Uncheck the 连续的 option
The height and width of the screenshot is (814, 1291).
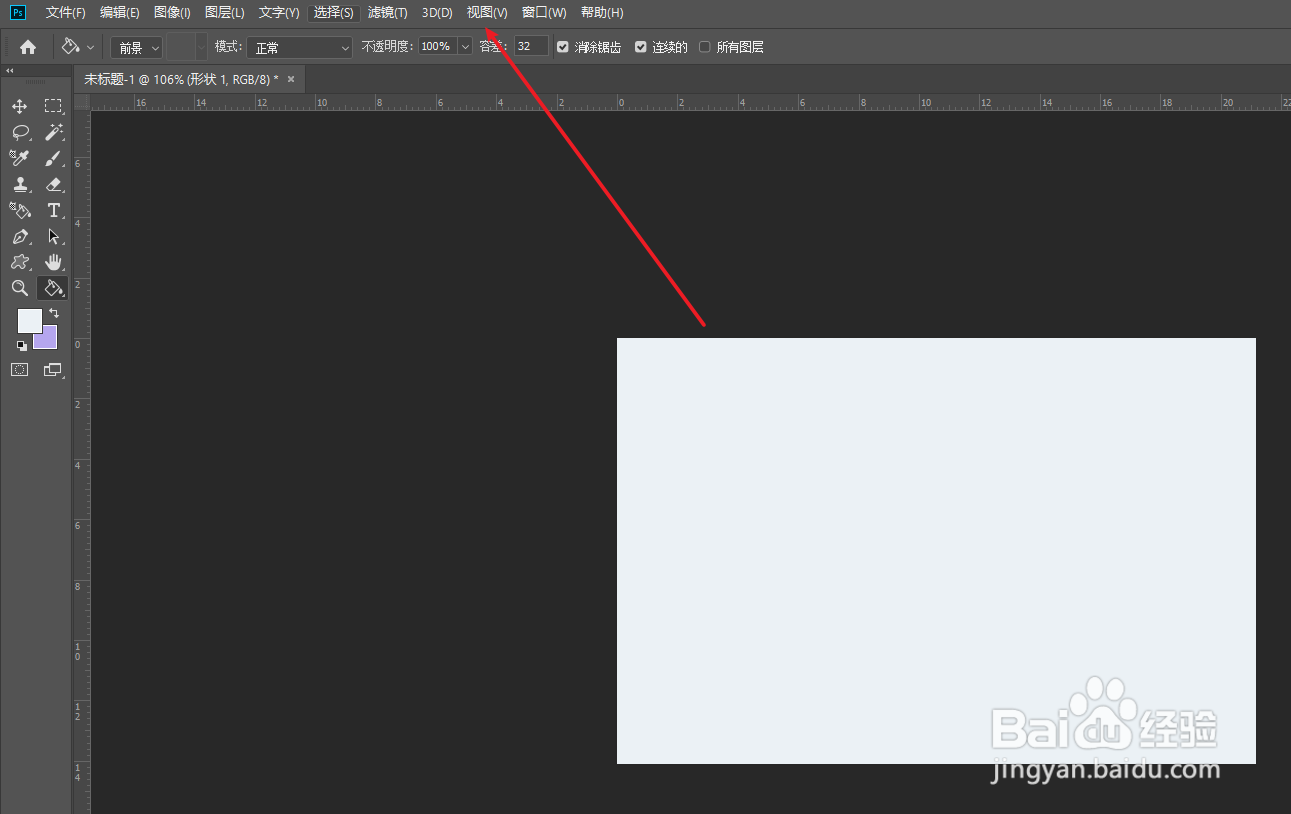coord(641,46)
